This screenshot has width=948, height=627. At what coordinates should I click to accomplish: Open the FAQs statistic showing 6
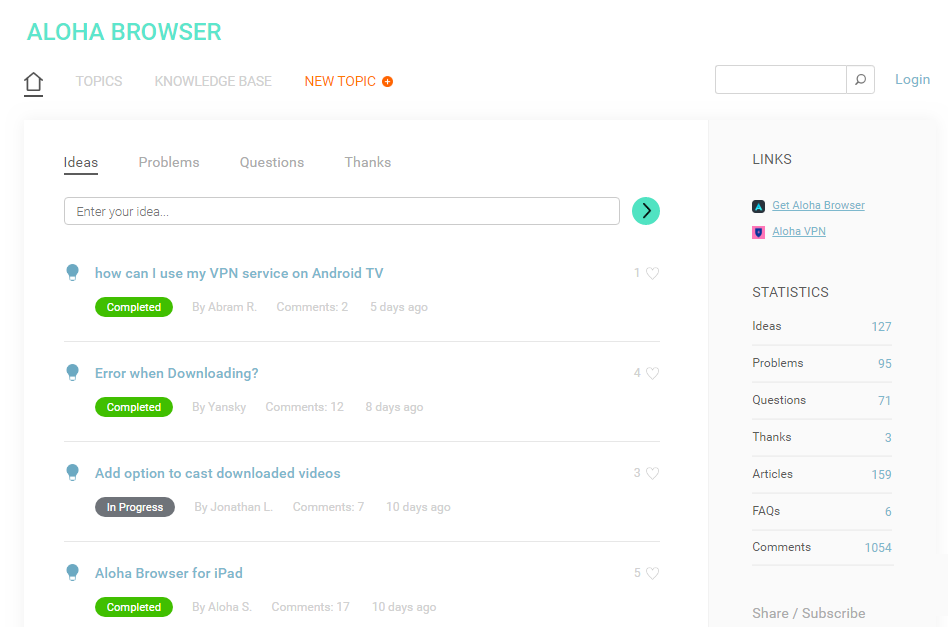point(822,512)
